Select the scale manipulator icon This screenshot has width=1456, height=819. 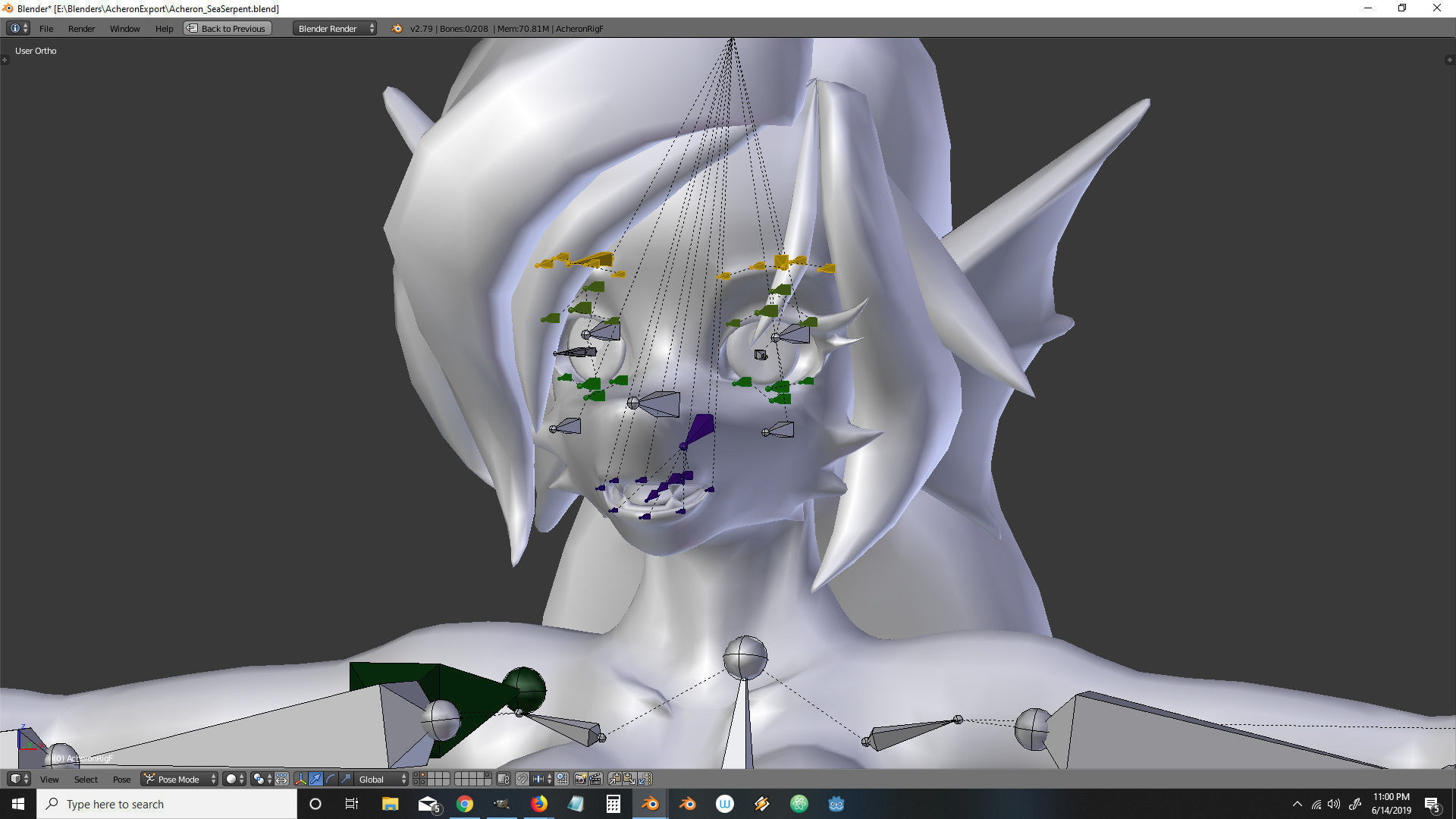pyautogui.click(x=346, y=779)
